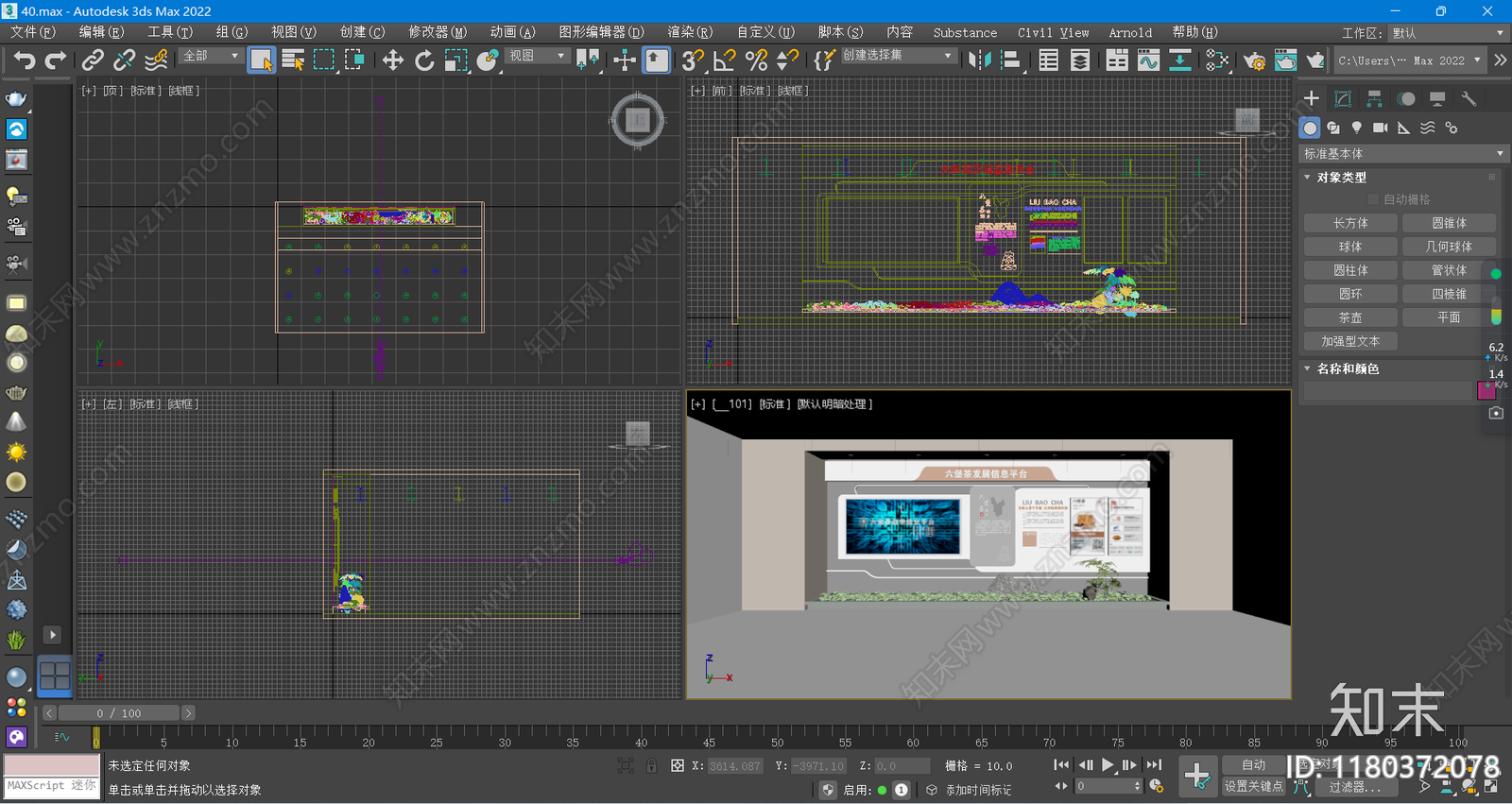Open Select by Name list icon
This screenshot has height=804, width=1512.
click(293, 60)
